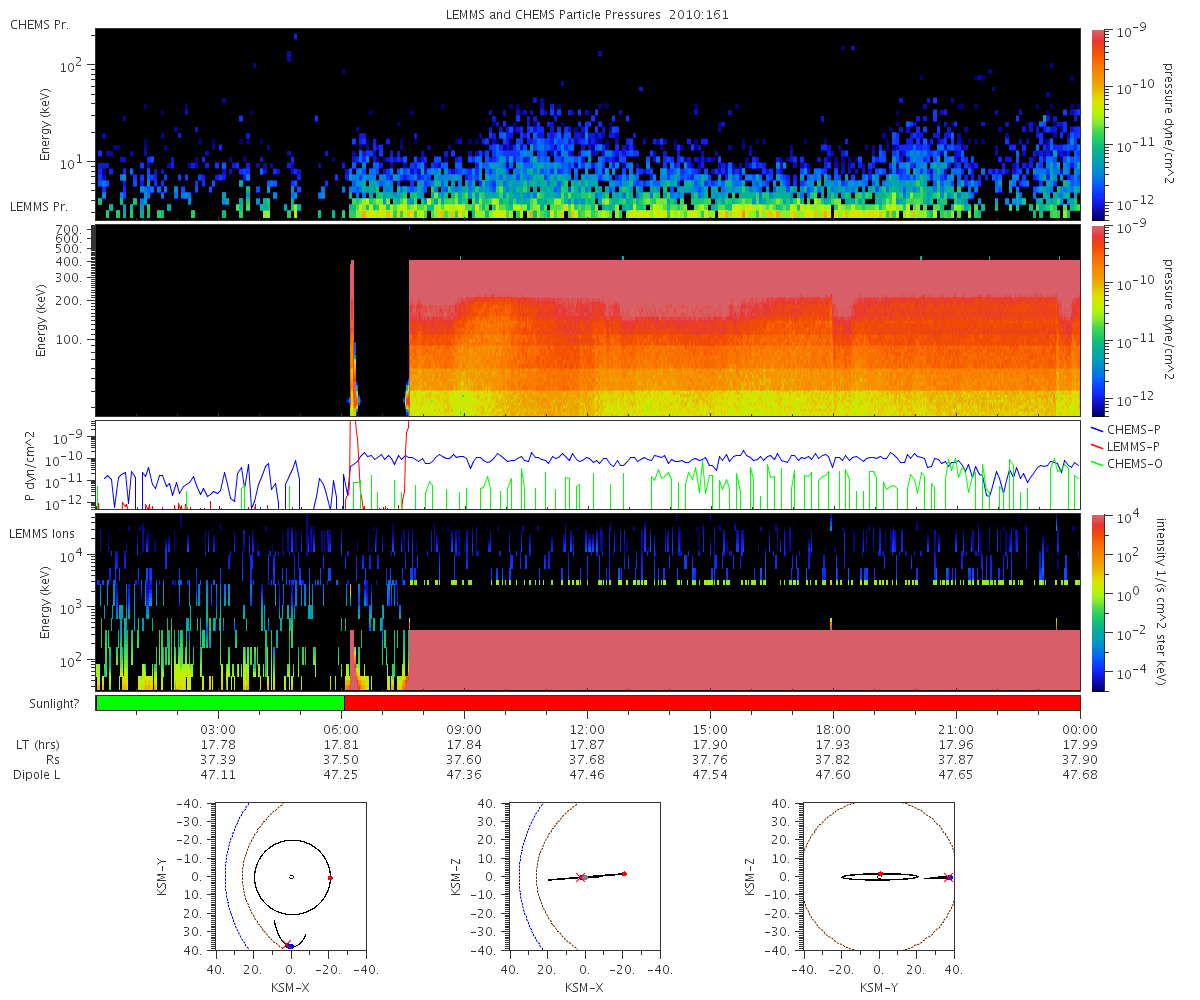Click the LT value 17.78
The image size is (1200, 1000).
(x=218, y=744)
